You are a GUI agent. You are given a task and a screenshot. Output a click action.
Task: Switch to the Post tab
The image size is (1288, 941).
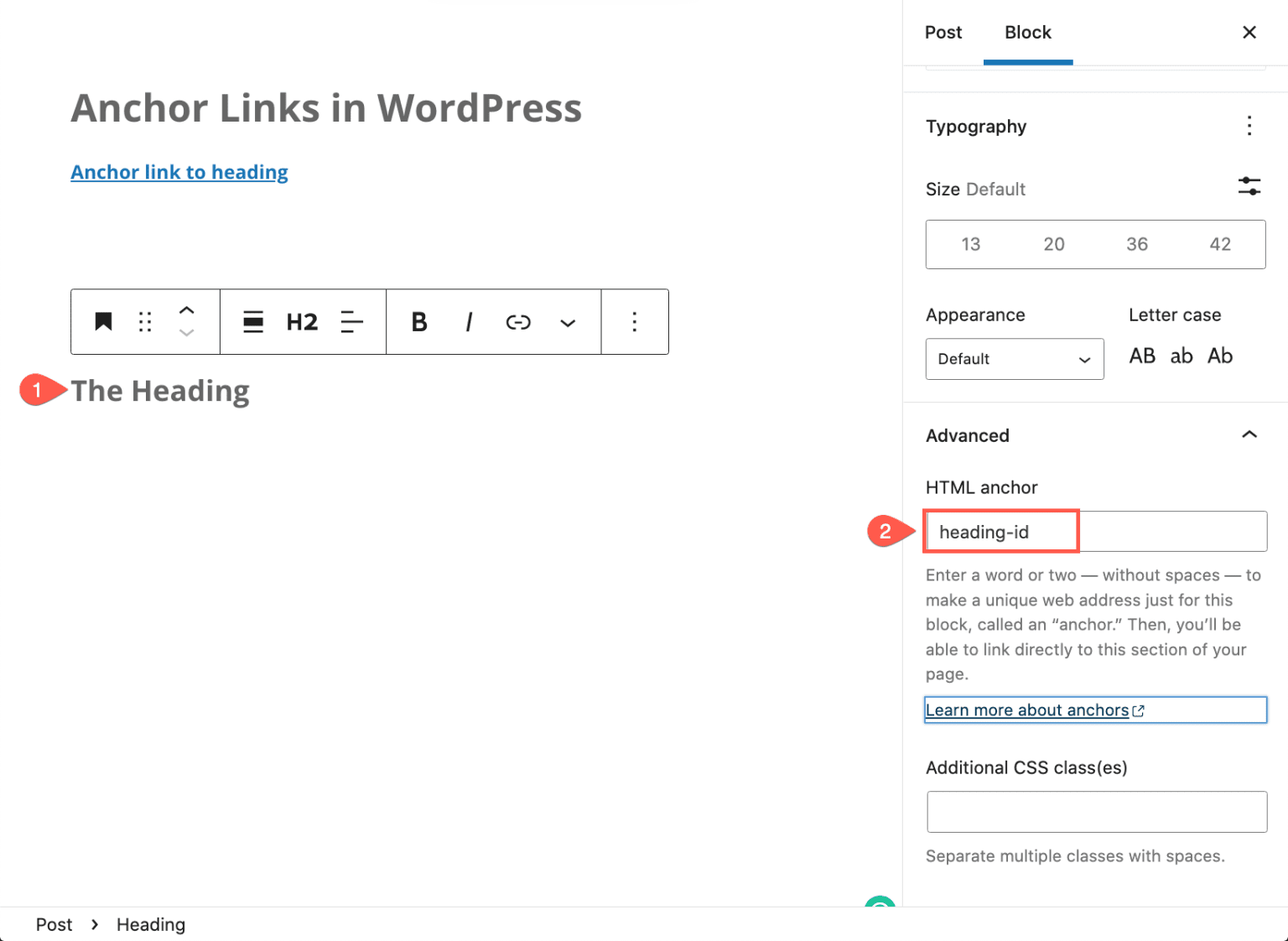pyautogui.click(x=943, y=32)
